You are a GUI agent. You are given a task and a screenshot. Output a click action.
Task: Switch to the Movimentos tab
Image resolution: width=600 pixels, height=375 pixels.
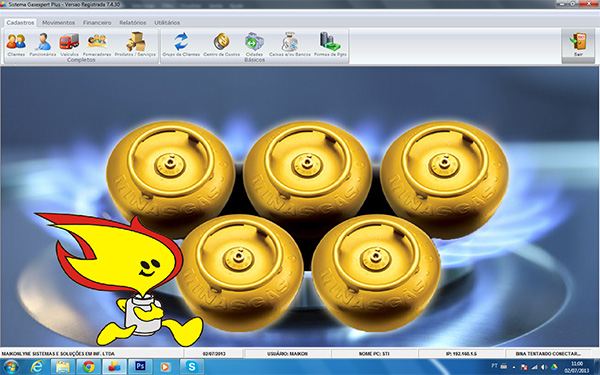click(x=59, y=23)
